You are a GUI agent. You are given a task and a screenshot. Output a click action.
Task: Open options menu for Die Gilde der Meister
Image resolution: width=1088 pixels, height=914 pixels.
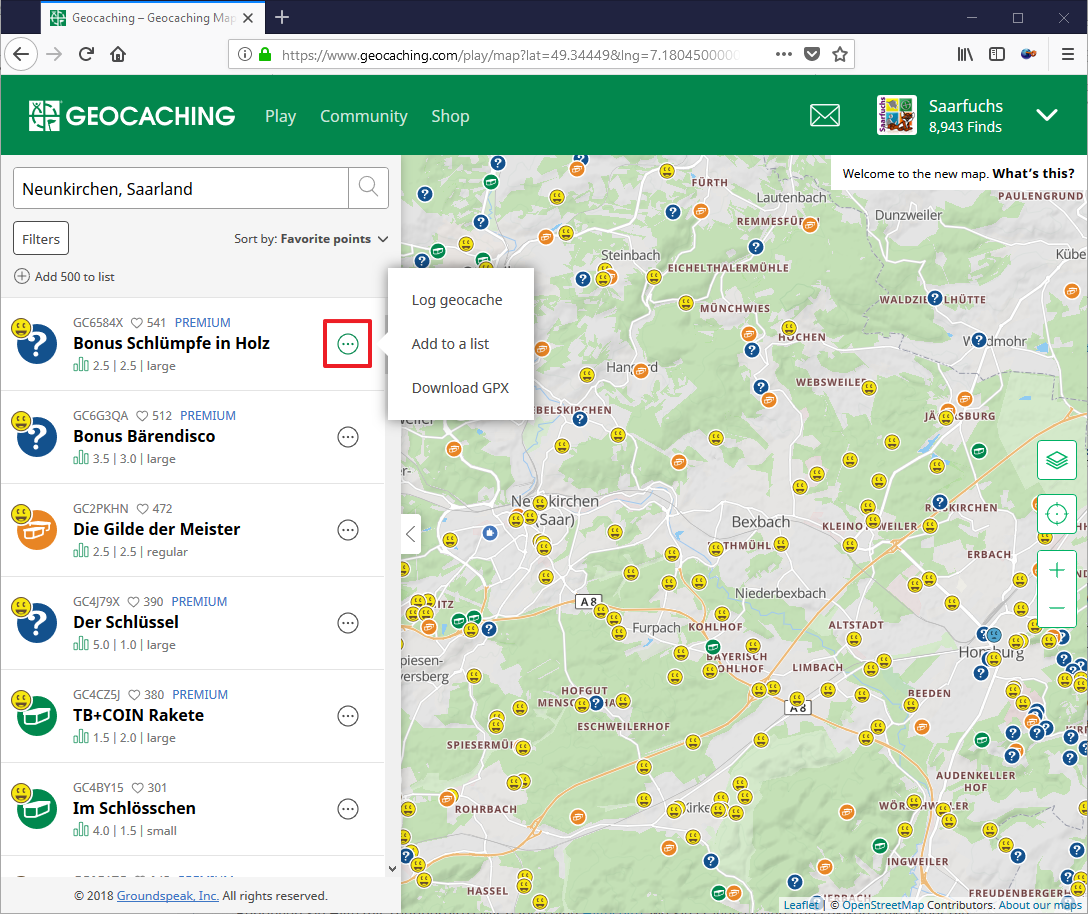348,530
